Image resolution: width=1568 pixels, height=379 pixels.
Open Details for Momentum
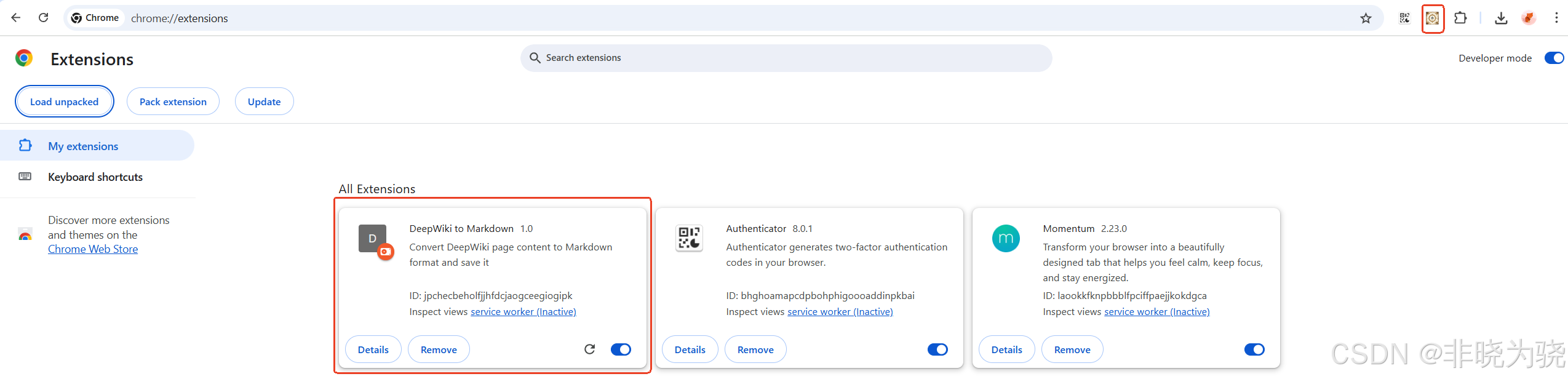coord(1007,349)
